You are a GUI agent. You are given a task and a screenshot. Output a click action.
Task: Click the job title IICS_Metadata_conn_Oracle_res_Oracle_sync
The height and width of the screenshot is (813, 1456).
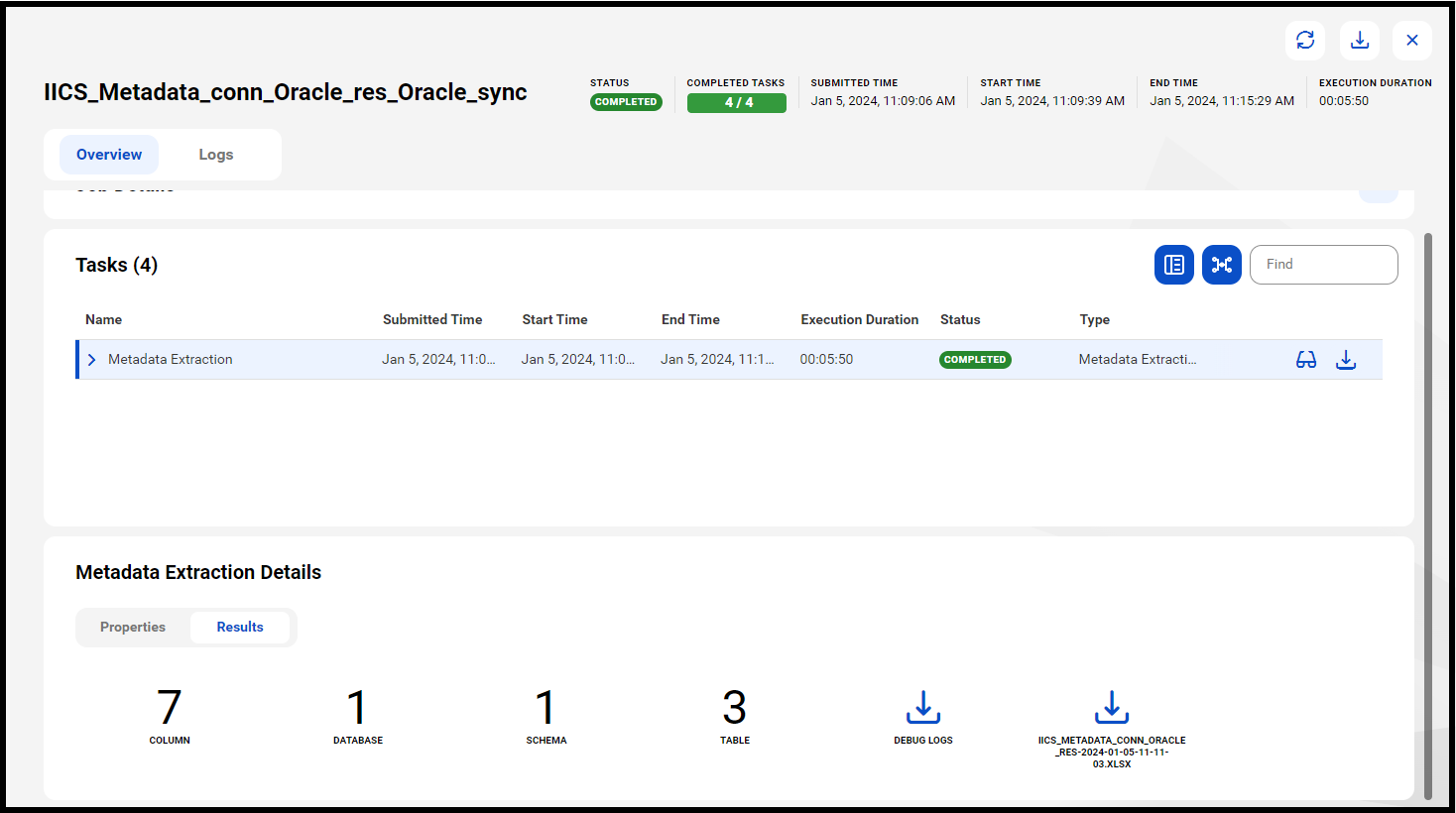pyautogui.click(x=286, y=92)
